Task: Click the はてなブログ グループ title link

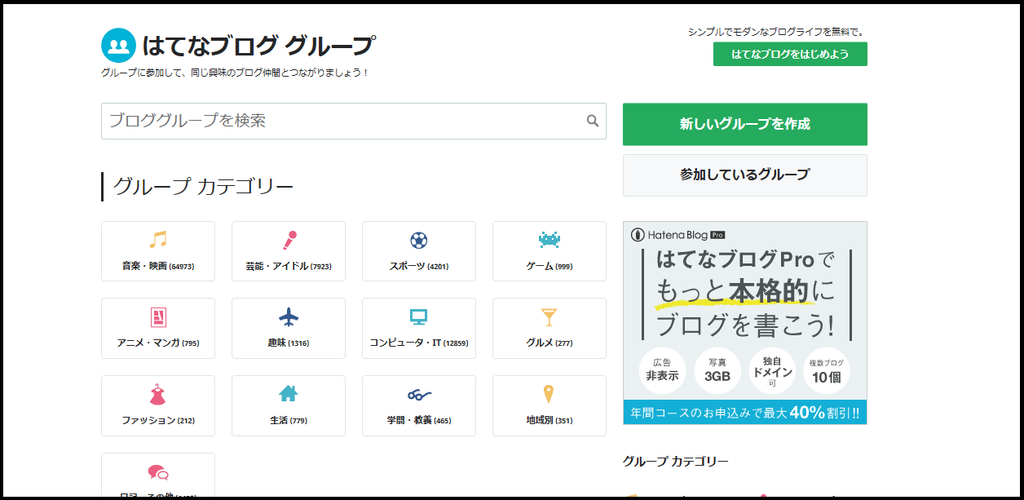Action: (x=259, y=45)
